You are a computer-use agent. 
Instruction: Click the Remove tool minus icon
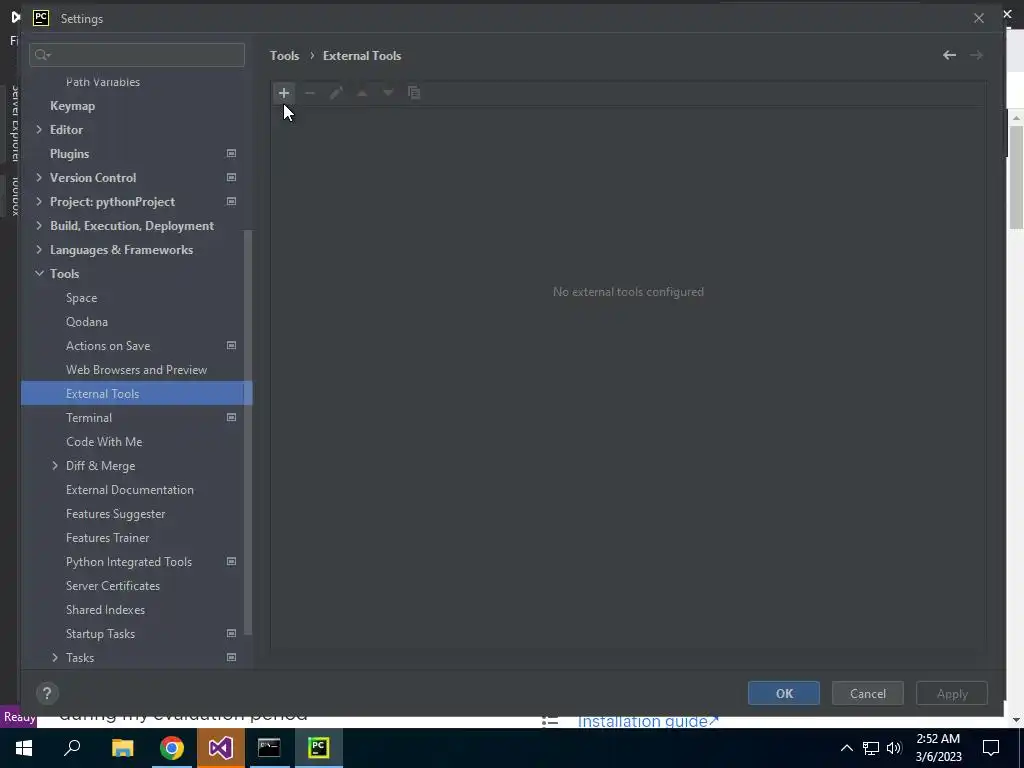tap(310, 93)
